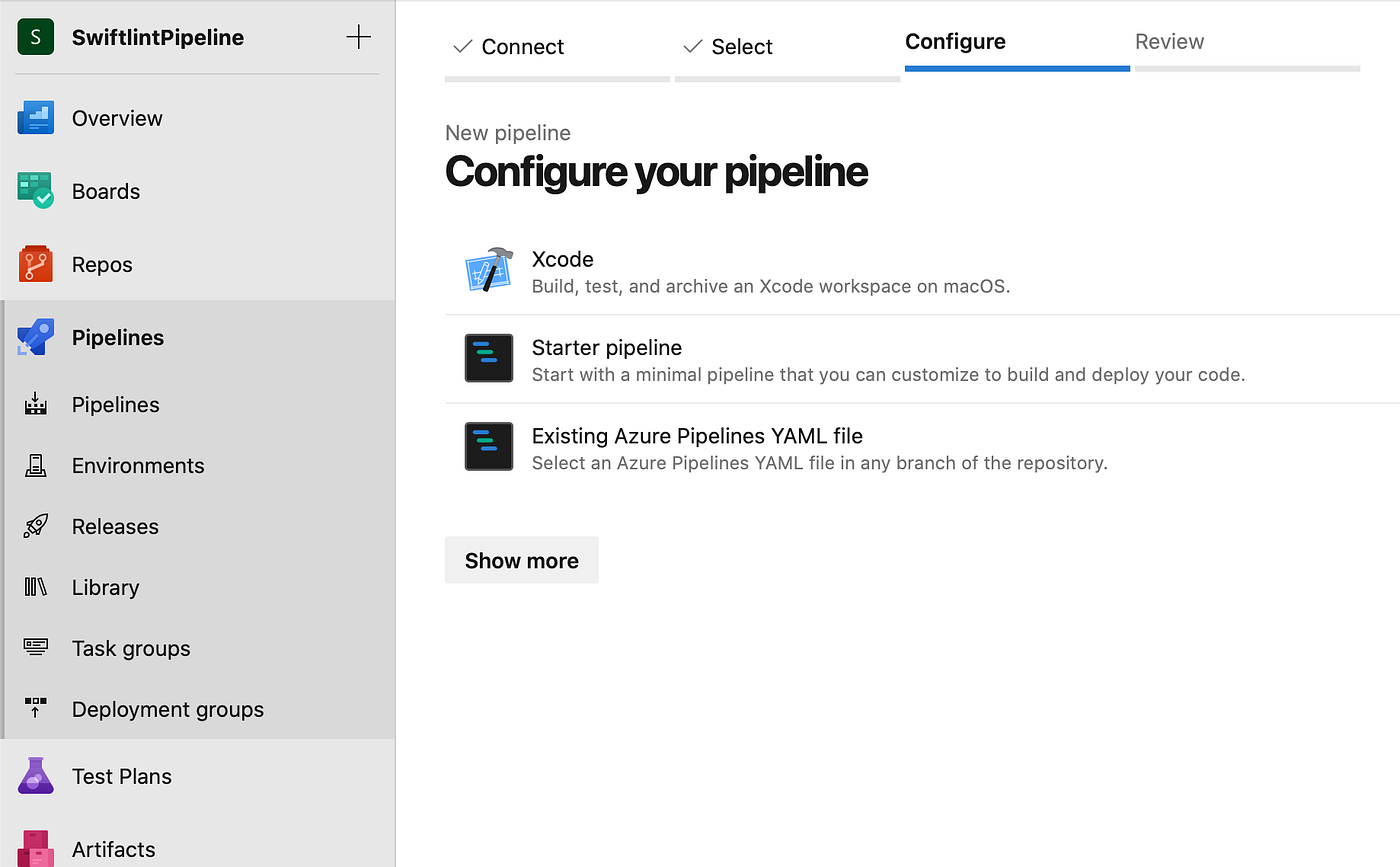Select the Releases icon
Image resolution: width=1400 pixels, height=867 pixels.
click(x=36, y=526)
